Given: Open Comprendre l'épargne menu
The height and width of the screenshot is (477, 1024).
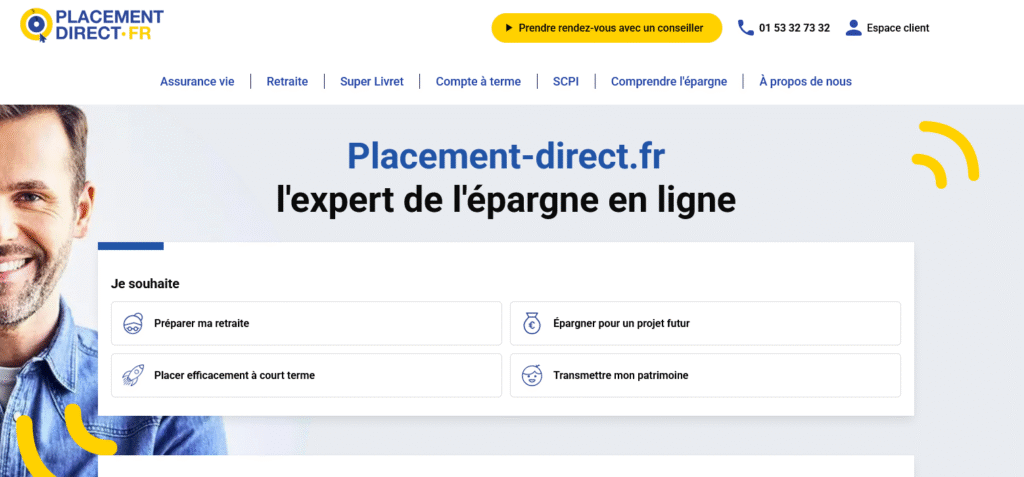Looking at the screenshot, I should (x=669, y=82).
